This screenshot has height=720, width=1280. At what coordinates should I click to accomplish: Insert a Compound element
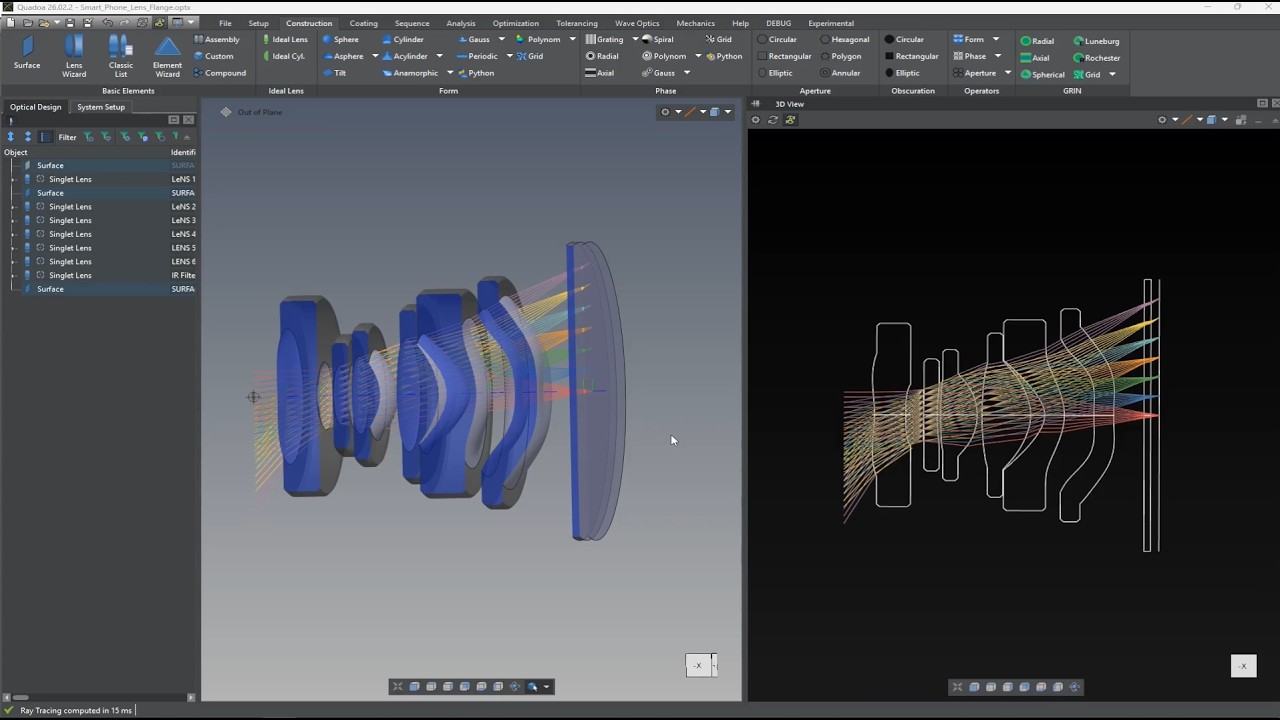(x=220, y=73)
